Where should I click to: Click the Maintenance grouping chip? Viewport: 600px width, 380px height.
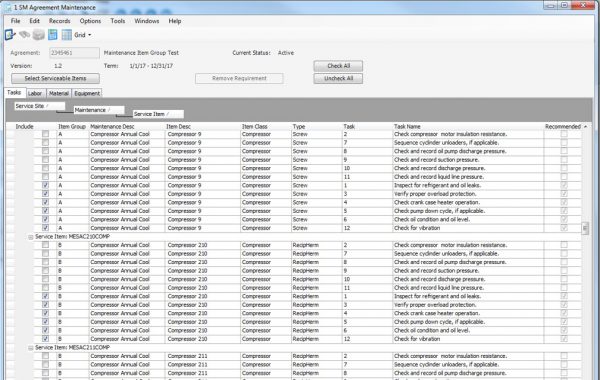(x=99, y=110)
